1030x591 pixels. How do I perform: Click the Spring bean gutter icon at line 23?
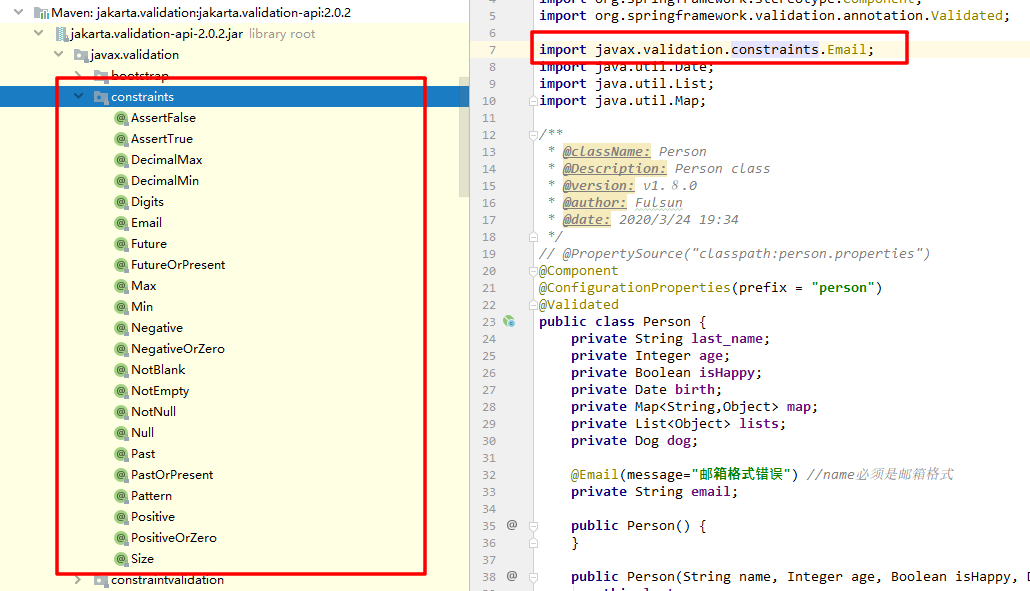pyautogui.click(x=509, y=321)
